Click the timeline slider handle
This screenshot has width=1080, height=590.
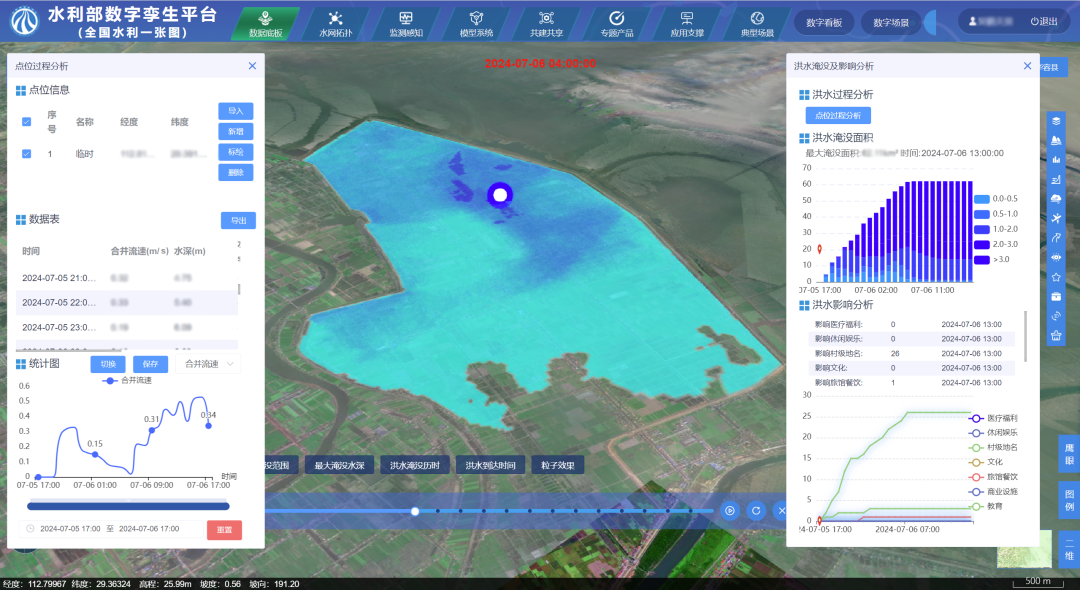pos(415,511)
